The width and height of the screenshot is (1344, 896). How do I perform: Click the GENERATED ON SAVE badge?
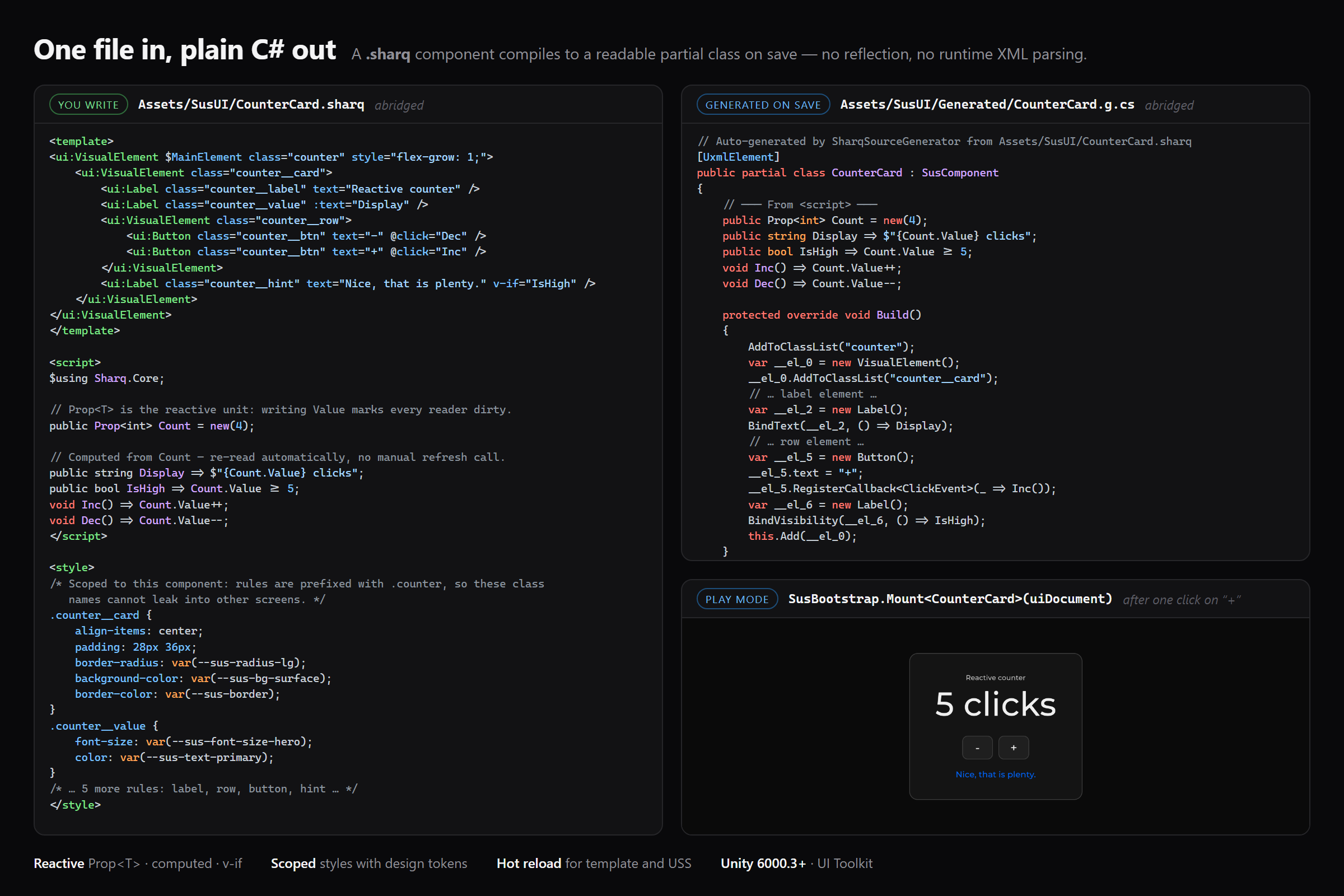pos(763,105)
